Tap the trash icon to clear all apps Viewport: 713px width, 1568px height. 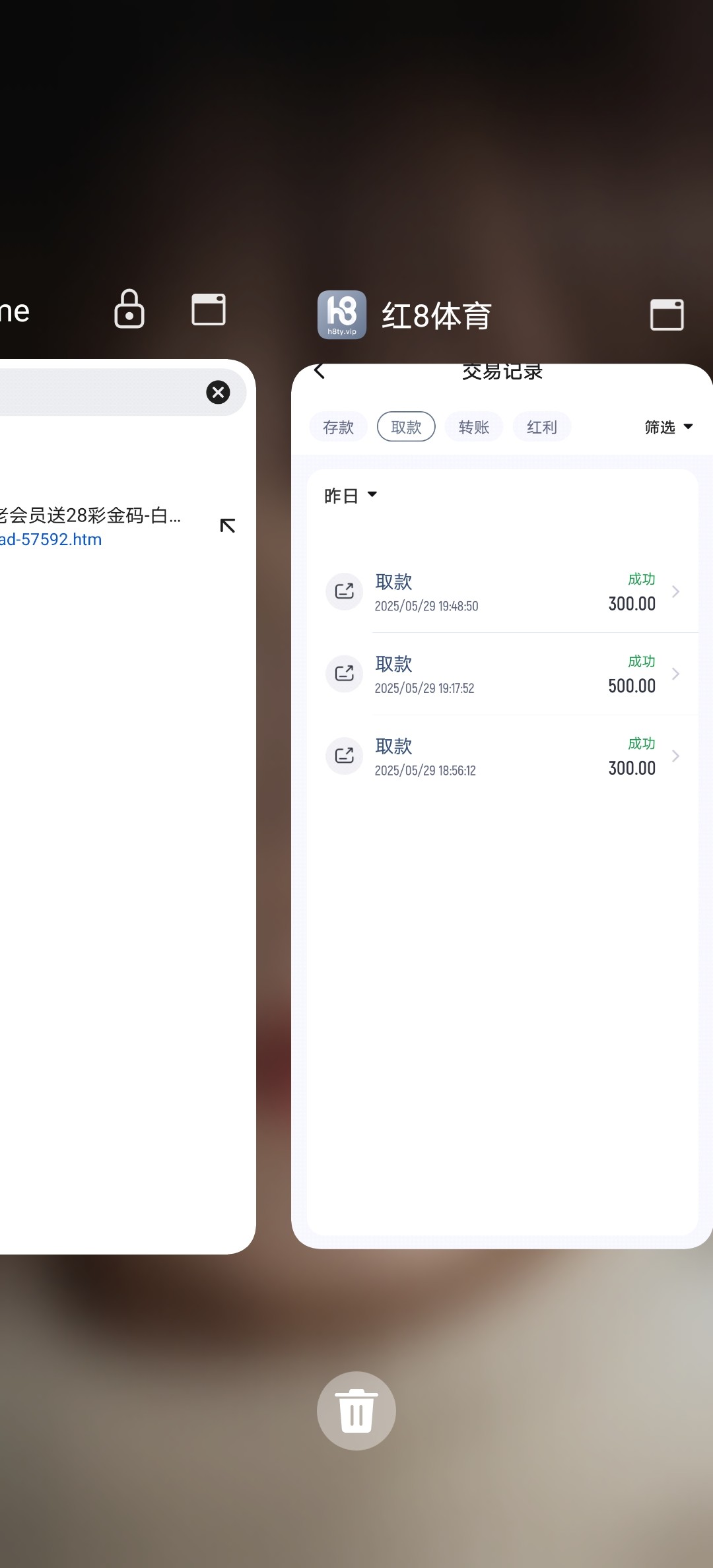pos(356,1410)
